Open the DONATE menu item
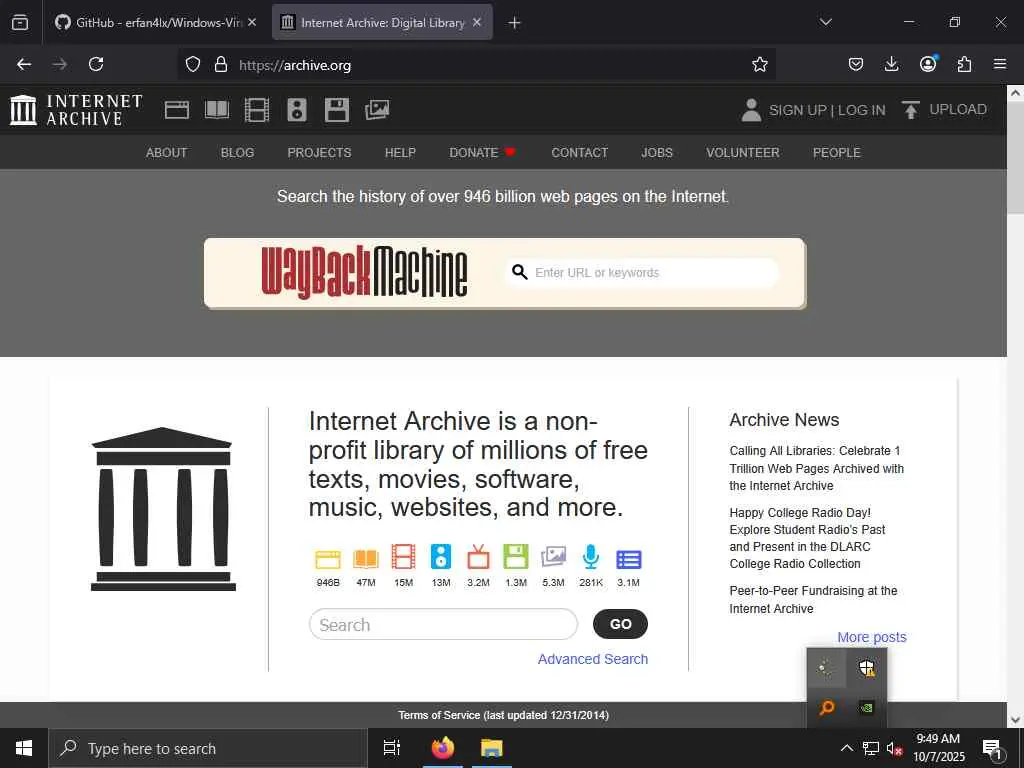Viewport: 1024px width, 768px height. coord(482,152)
